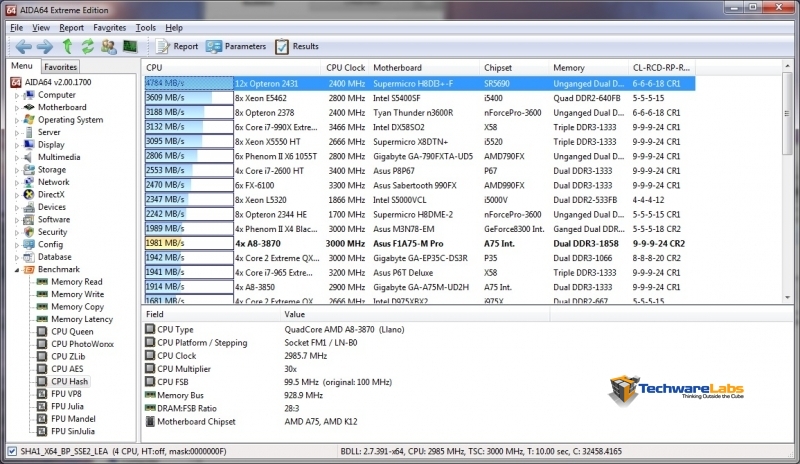Click the DirectX tree icon

[29, 194]
